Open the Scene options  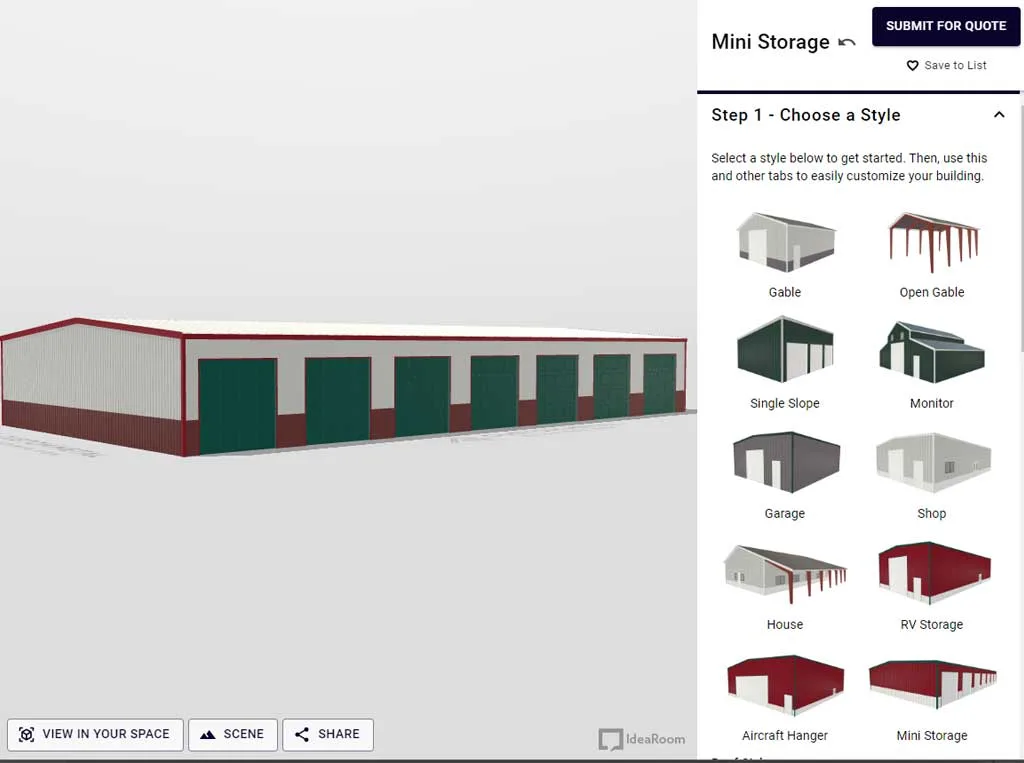233,734
